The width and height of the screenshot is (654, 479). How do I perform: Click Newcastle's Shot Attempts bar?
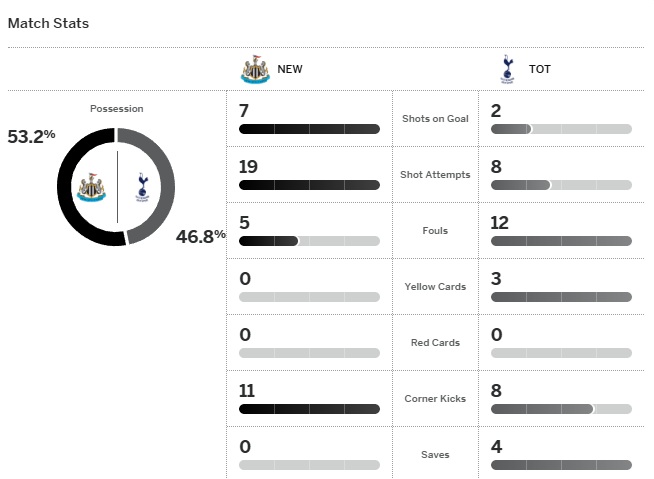tap(309, 185)
